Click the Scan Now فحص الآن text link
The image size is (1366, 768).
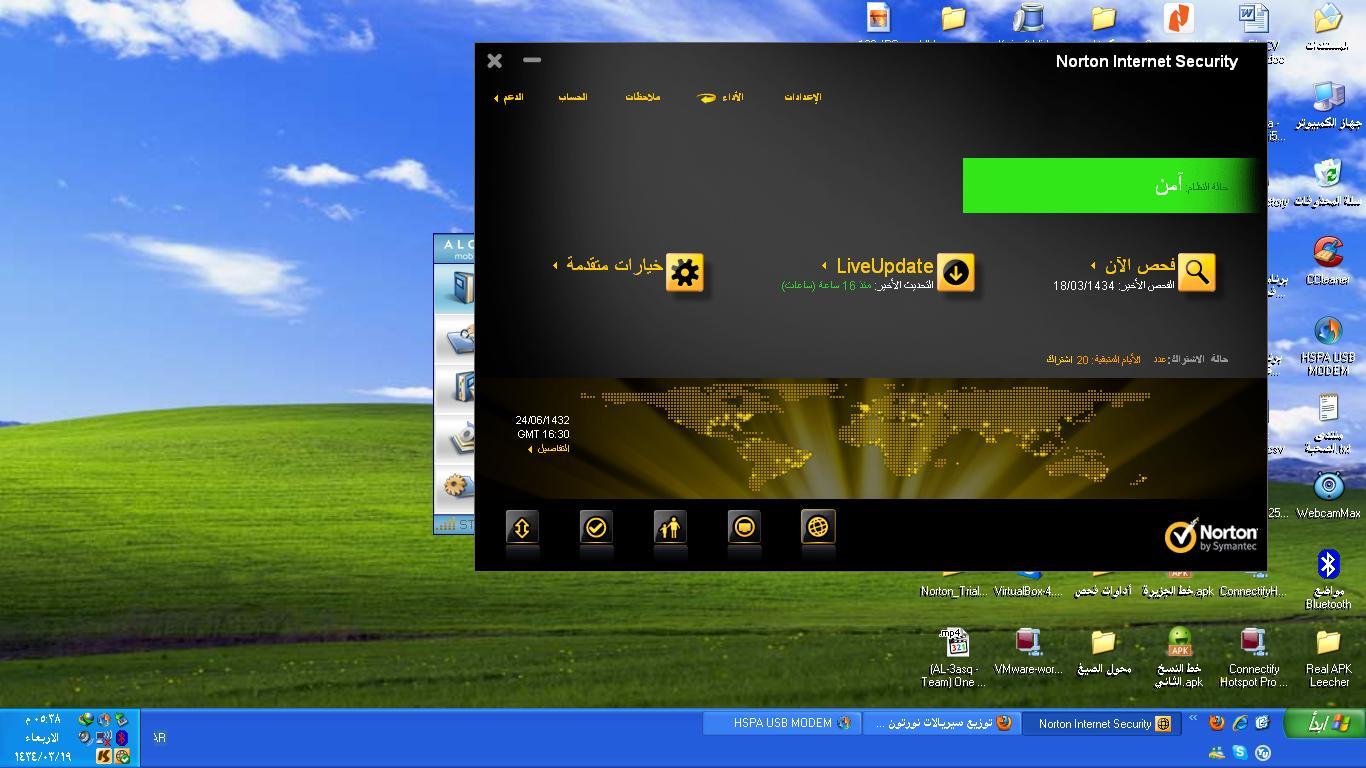pyautogui.click(x=1140, y=265)
